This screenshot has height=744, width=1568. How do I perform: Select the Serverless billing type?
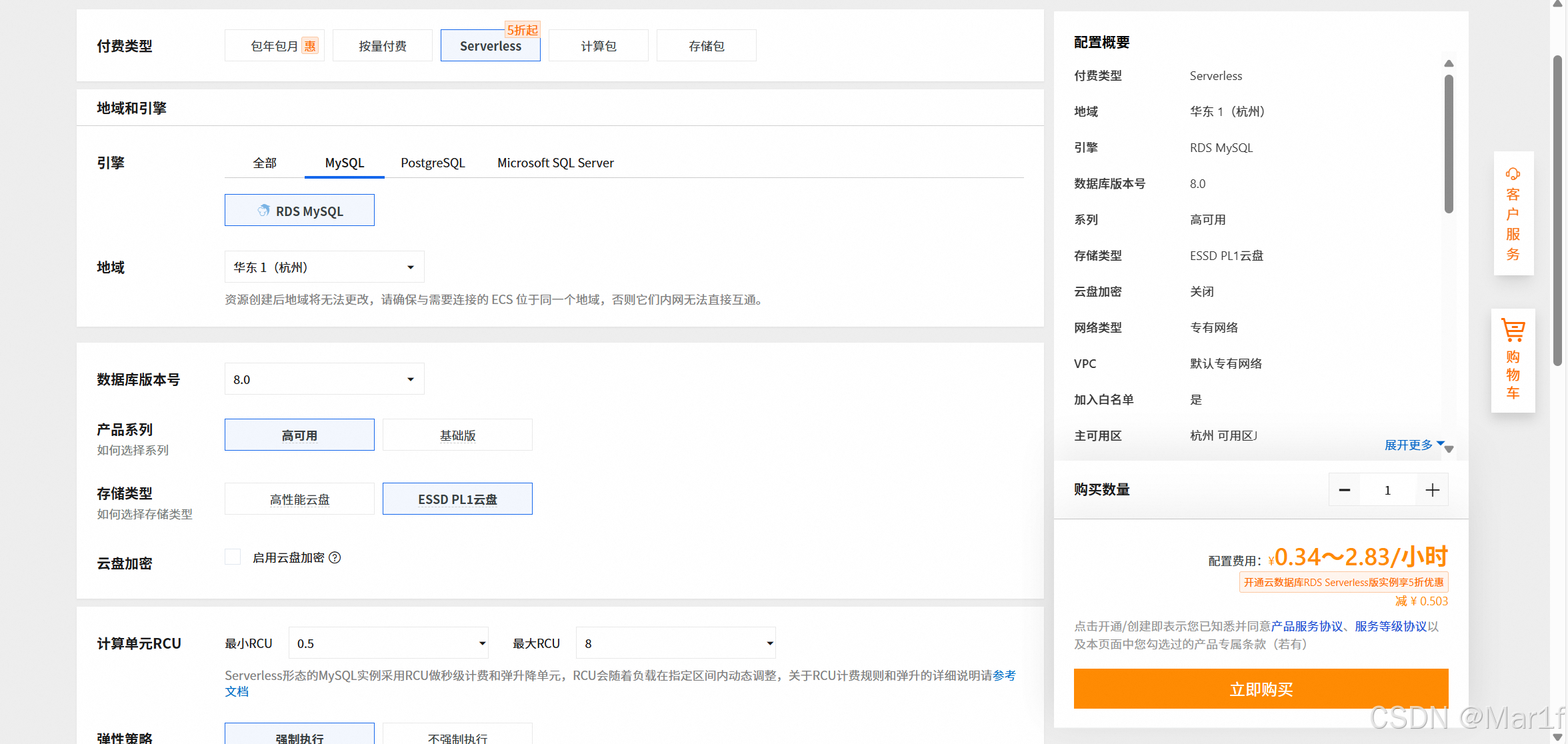pos(491,46)
